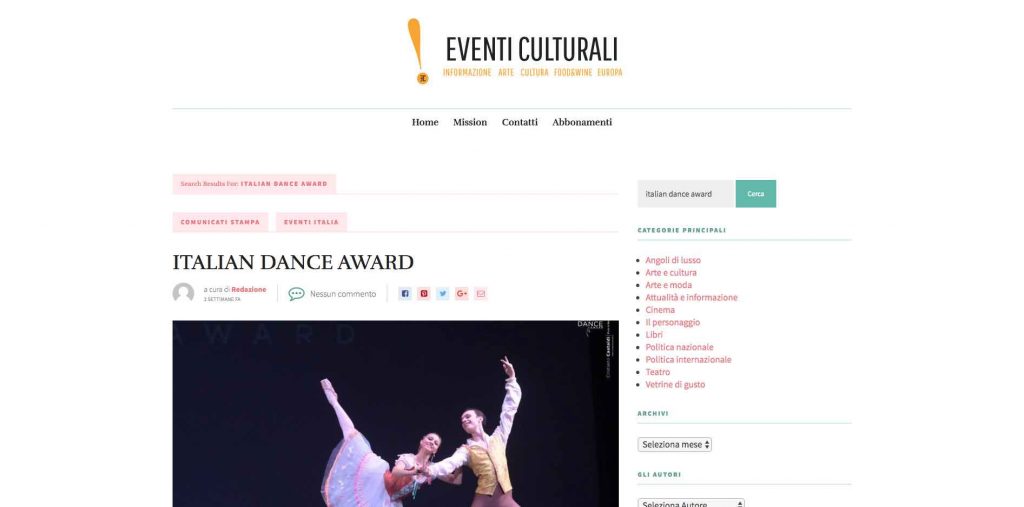The height and width of the screenshot is (507, 1024).
Task: Select the Comunicati Stampa category tag
Action: tap(220, 222)
